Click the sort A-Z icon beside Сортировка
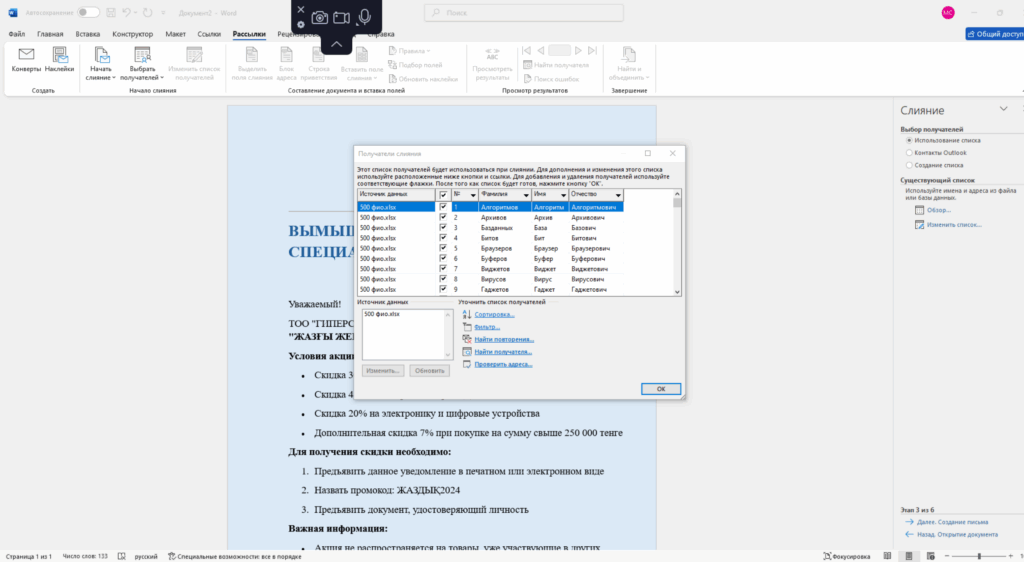This screenshot has width=1024, height=562. click(466, 315)
